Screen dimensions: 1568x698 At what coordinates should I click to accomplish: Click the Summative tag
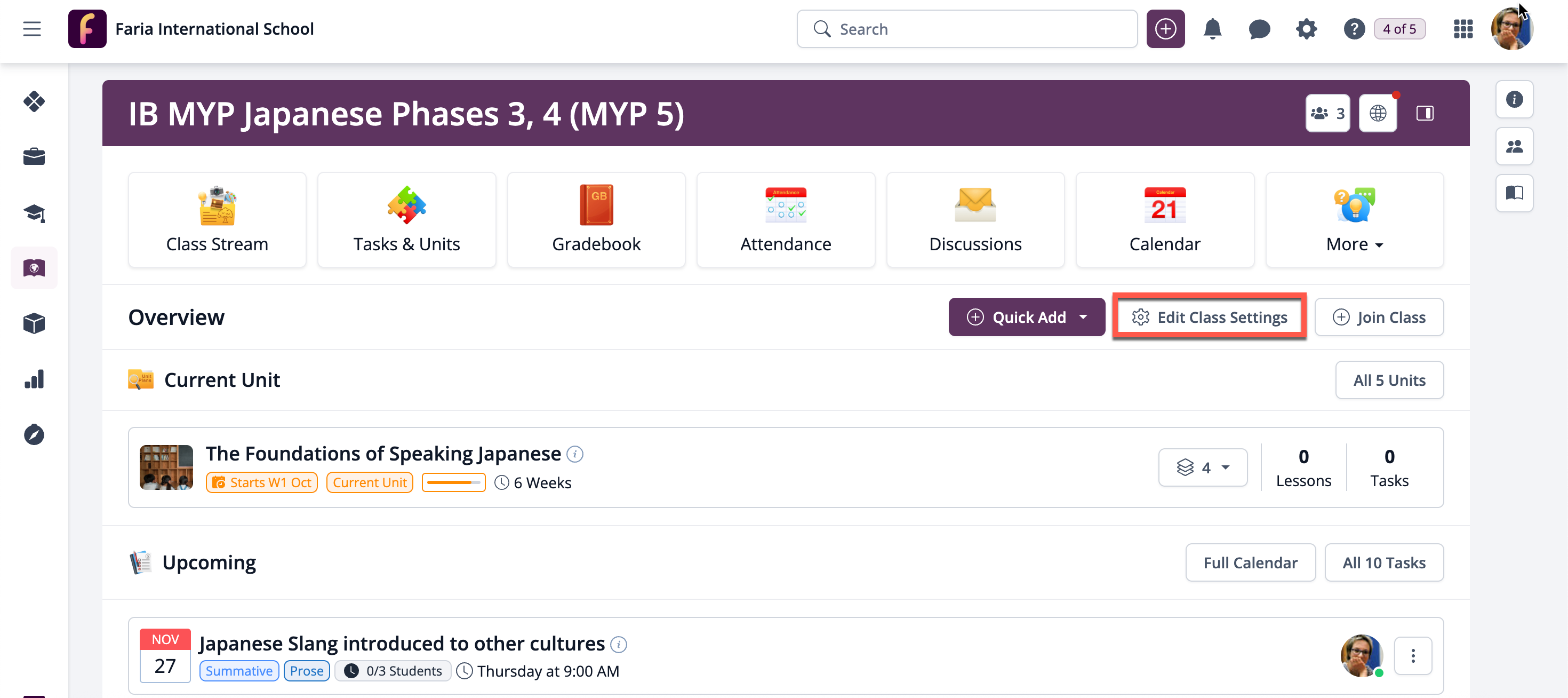pos(239,671)
